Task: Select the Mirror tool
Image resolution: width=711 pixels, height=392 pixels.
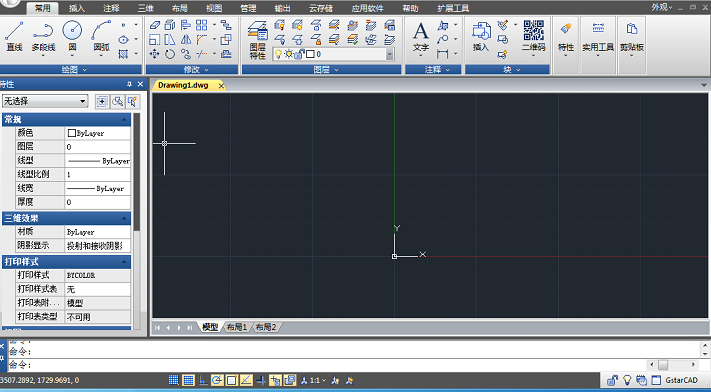Action: coord(185,39)
